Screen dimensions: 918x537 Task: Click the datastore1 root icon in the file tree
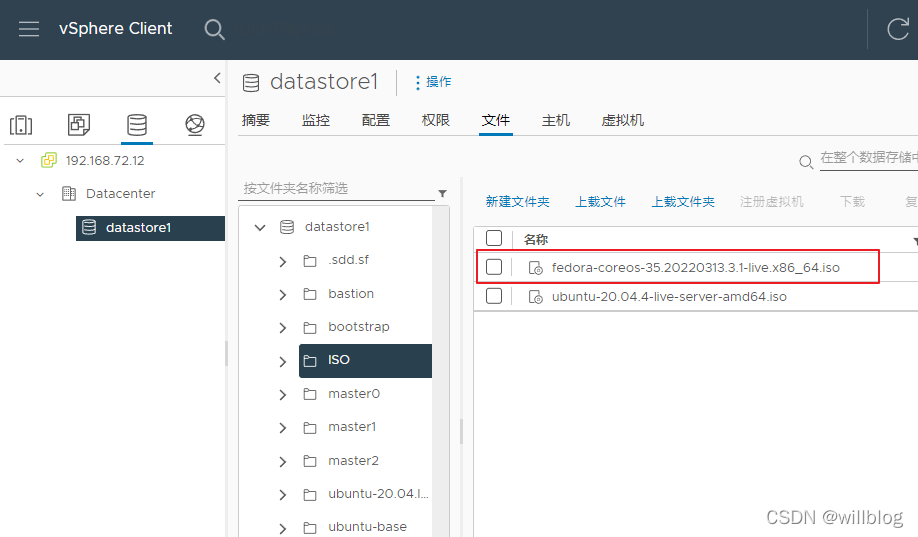click(x=287, y=227)
